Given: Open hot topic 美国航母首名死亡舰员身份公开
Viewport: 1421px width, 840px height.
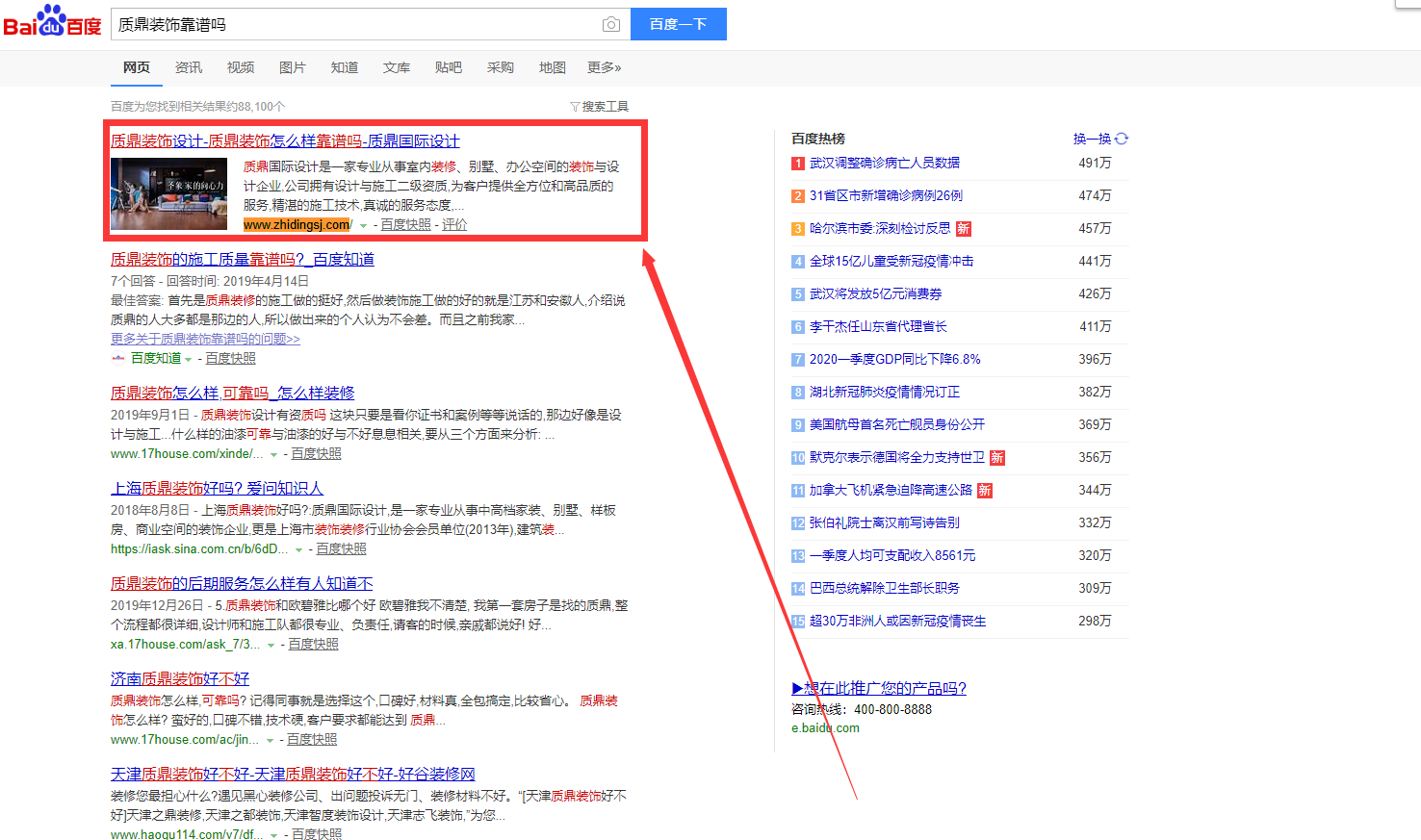Looking at the screenshot, I should 897,425.
